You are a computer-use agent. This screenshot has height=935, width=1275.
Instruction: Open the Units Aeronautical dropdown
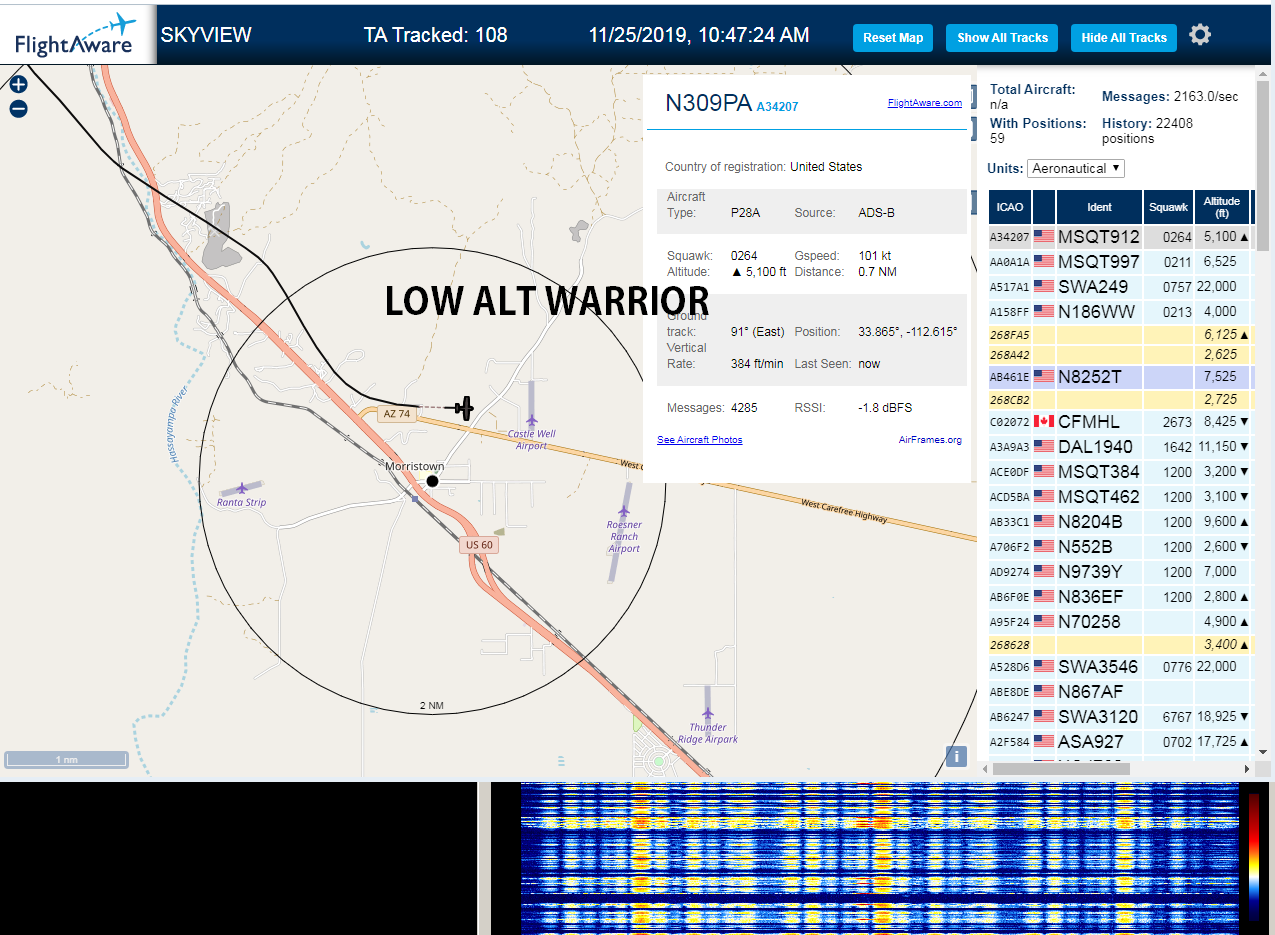[1076, 168]
